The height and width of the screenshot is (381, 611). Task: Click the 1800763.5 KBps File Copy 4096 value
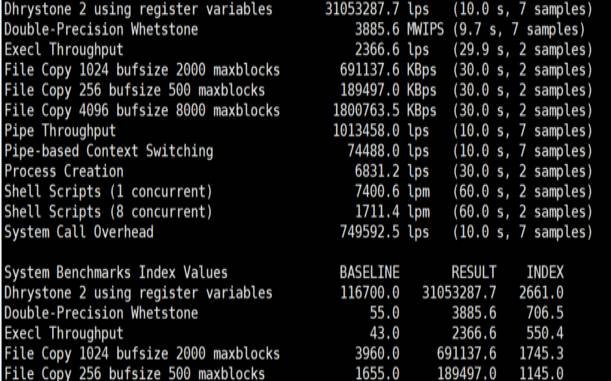pyautogui.click(x=385, y=111)
